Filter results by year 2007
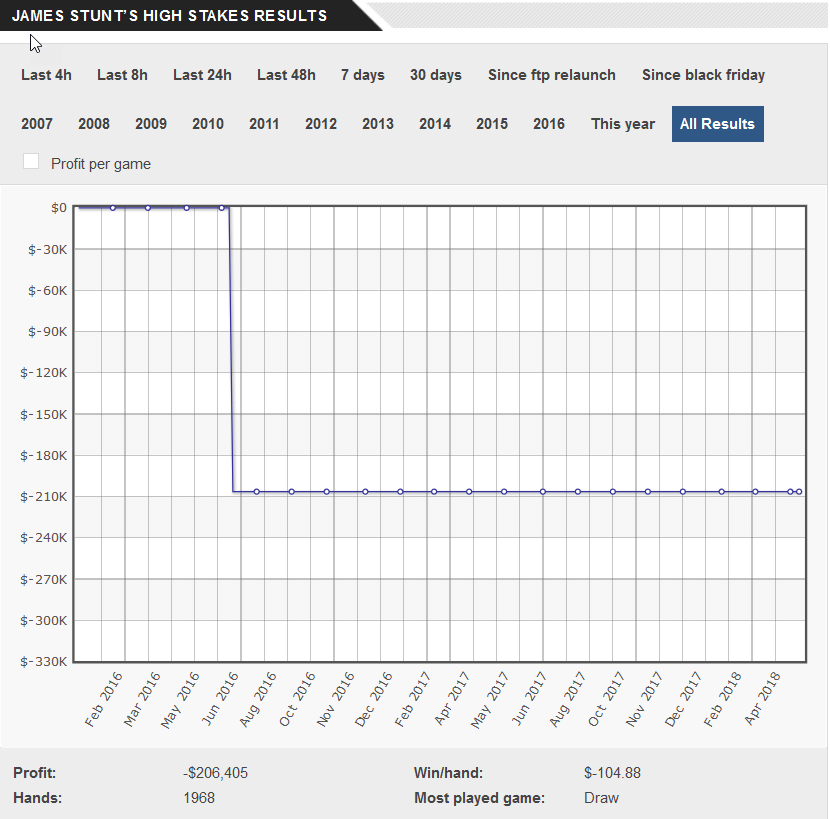830x819 pixels. click(37, 124)
